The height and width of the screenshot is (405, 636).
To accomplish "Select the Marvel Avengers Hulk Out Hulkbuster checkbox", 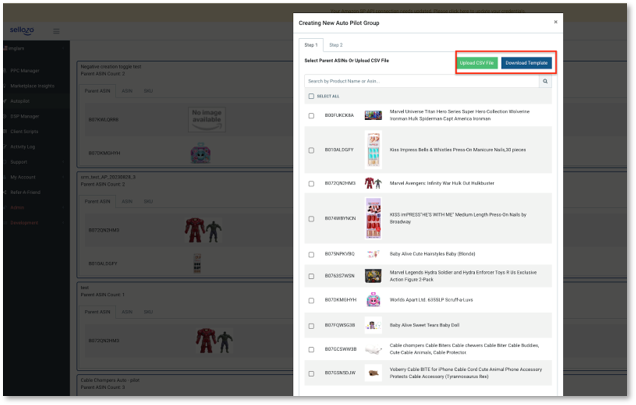I will [311, 184].
